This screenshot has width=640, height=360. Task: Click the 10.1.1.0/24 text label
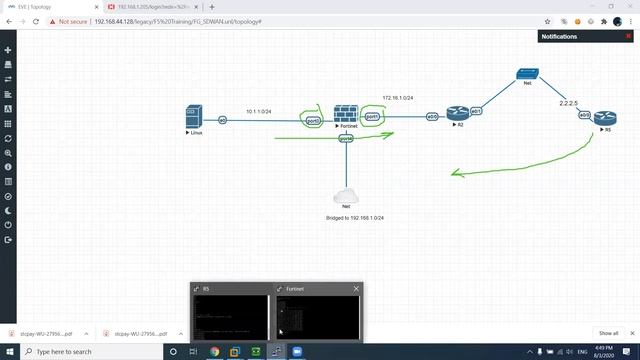[x=259, y=111]
